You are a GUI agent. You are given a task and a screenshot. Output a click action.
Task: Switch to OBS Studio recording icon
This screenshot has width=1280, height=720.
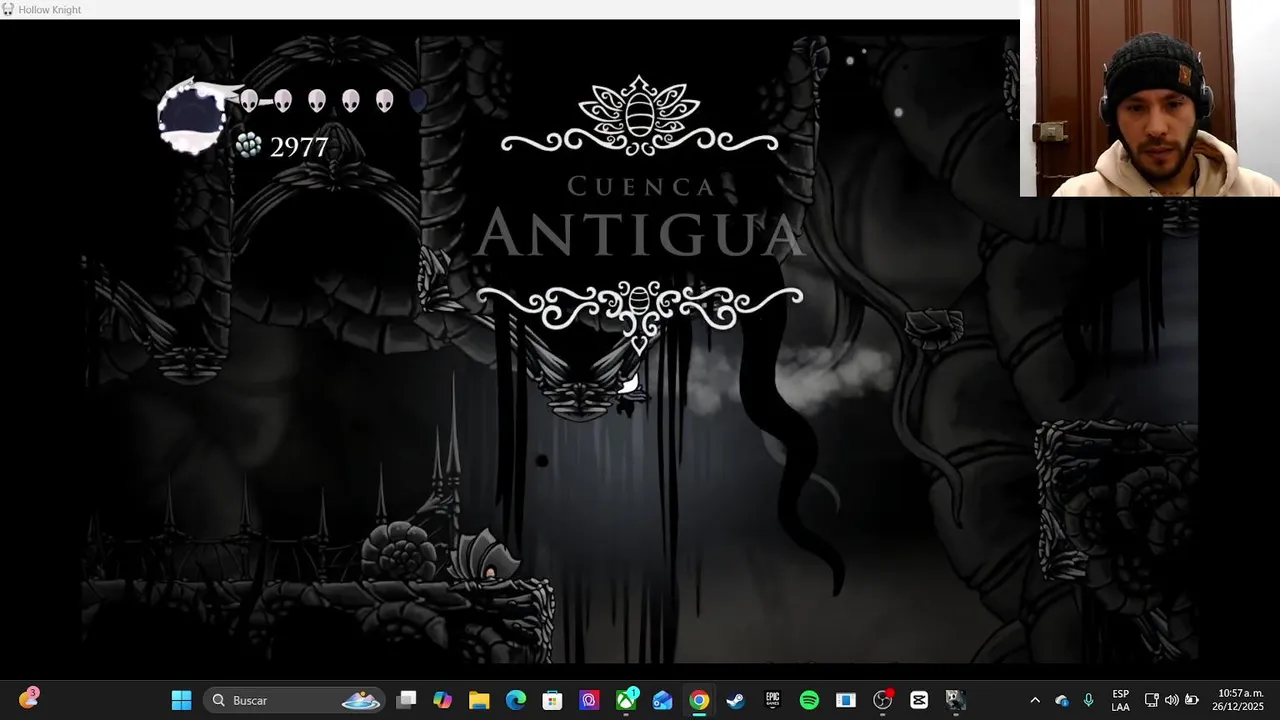click(883, 700)
